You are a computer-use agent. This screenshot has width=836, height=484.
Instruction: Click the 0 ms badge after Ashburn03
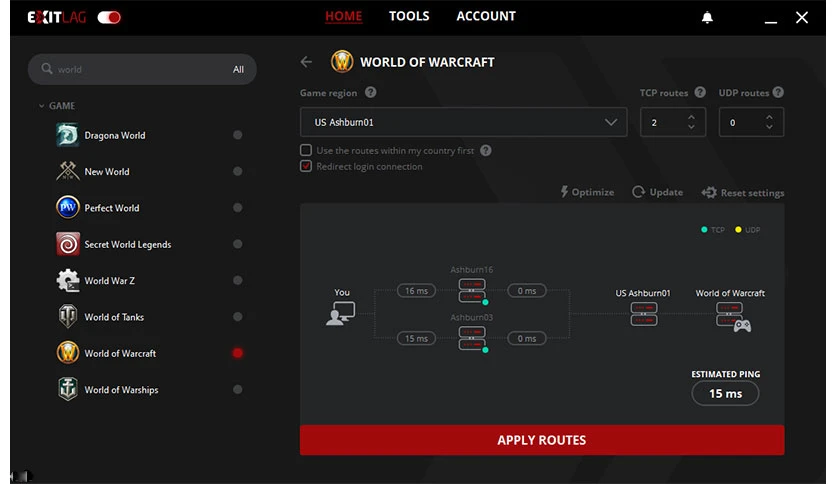(x=527, y=338)
